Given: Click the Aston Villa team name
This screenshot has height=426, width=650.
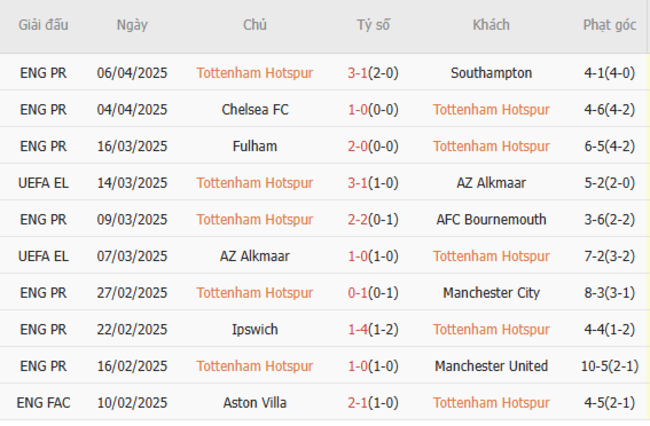Looking at the screenshot, I should click(255, 403).
